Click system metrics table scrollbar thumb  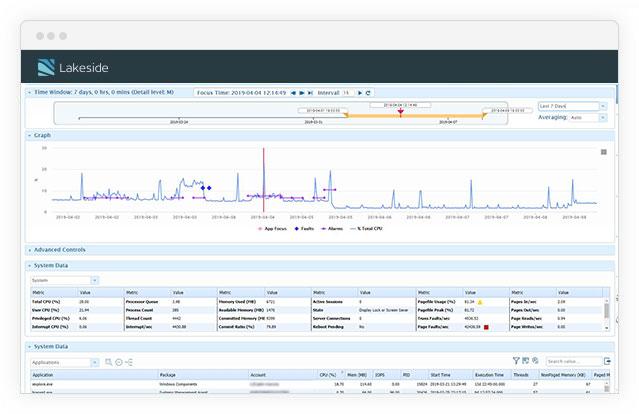pyautogui.click(x=606, y=311)
